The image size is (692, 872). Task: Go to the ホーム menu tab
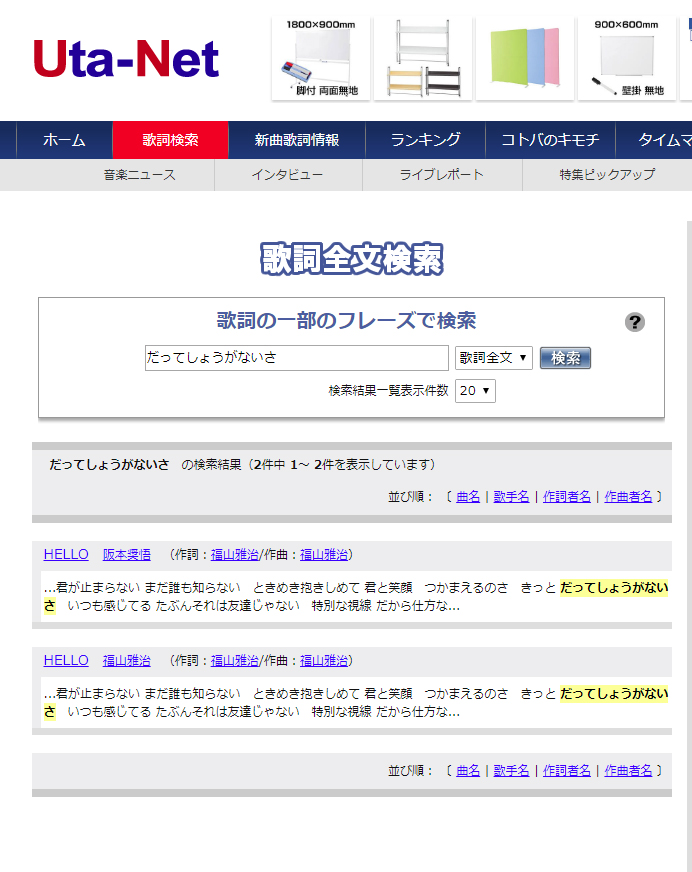(64, 140)
